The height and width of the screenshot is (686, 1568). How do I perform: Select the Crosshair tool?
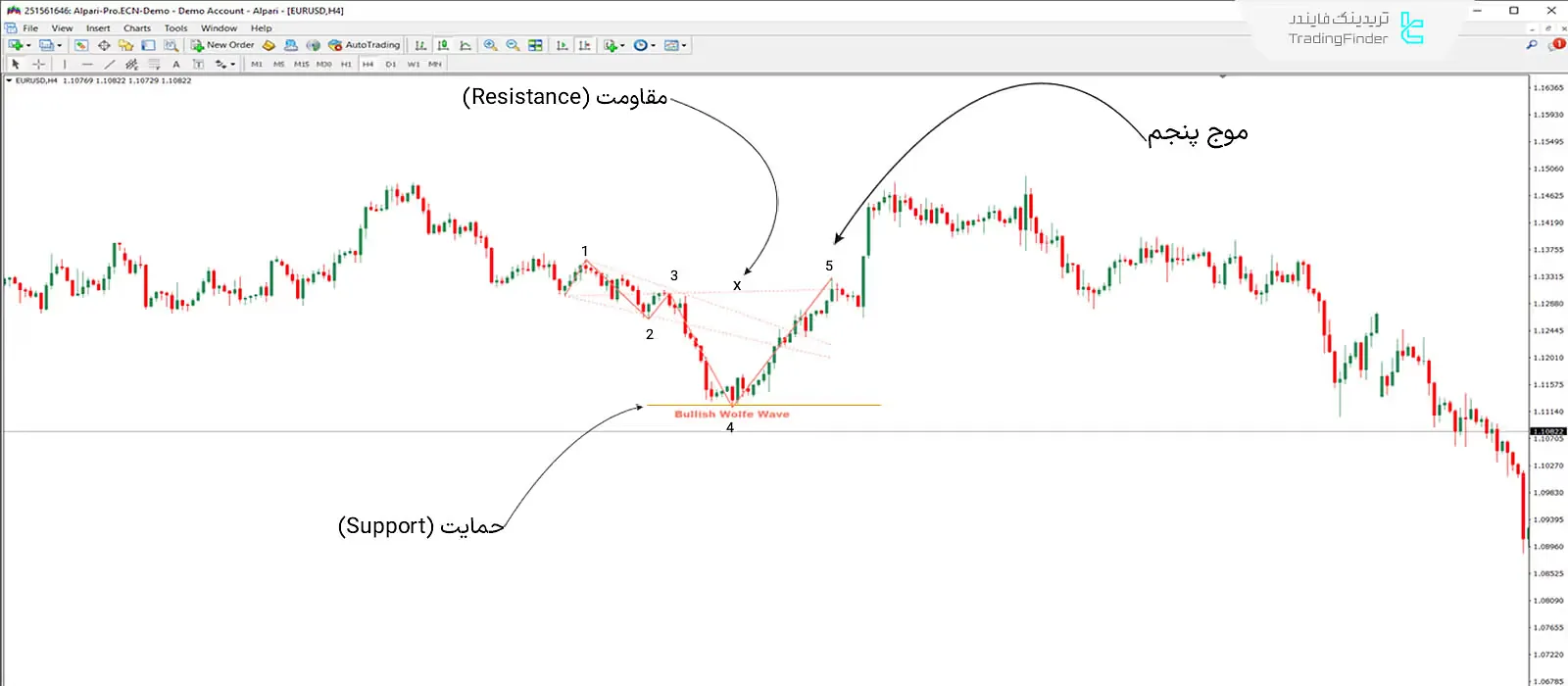[x=39, y=64]
